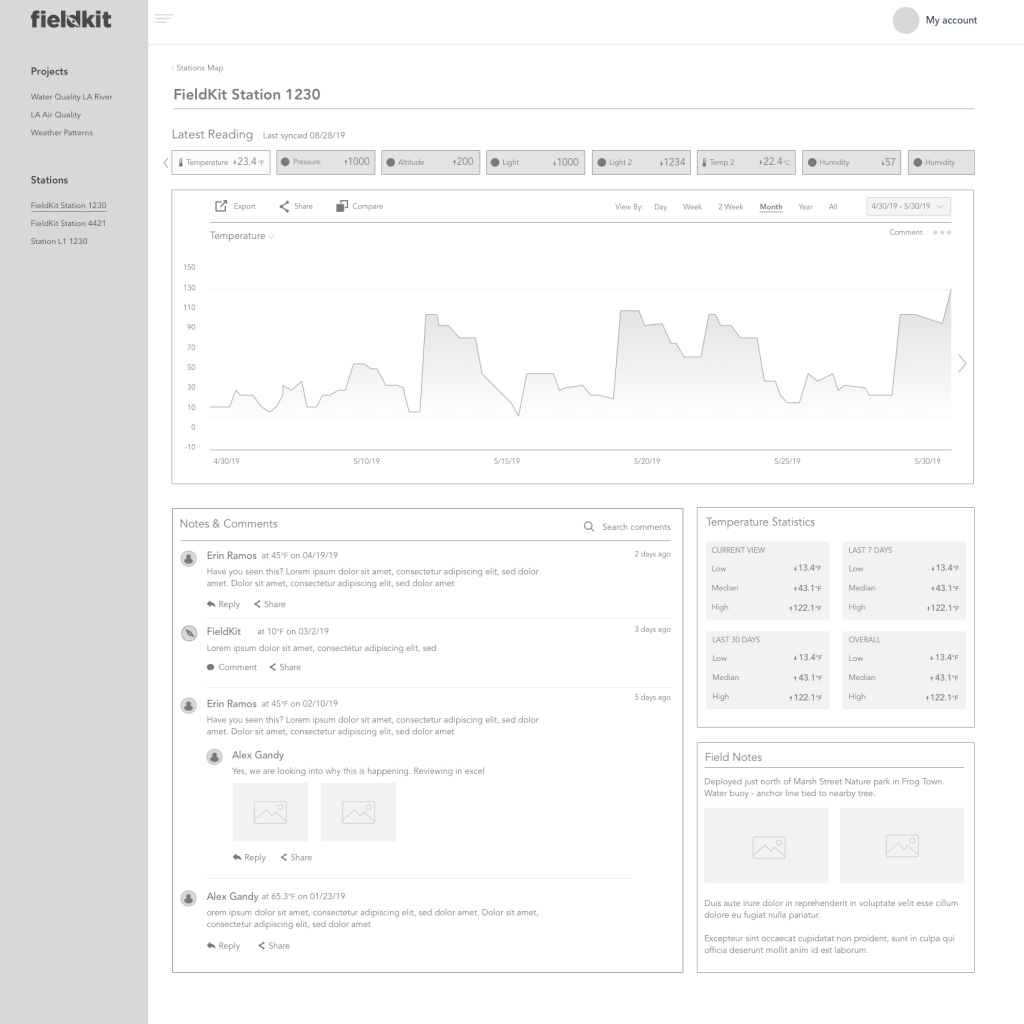Switch chart view to Week
The image size is (1024, 1024).
692,207
